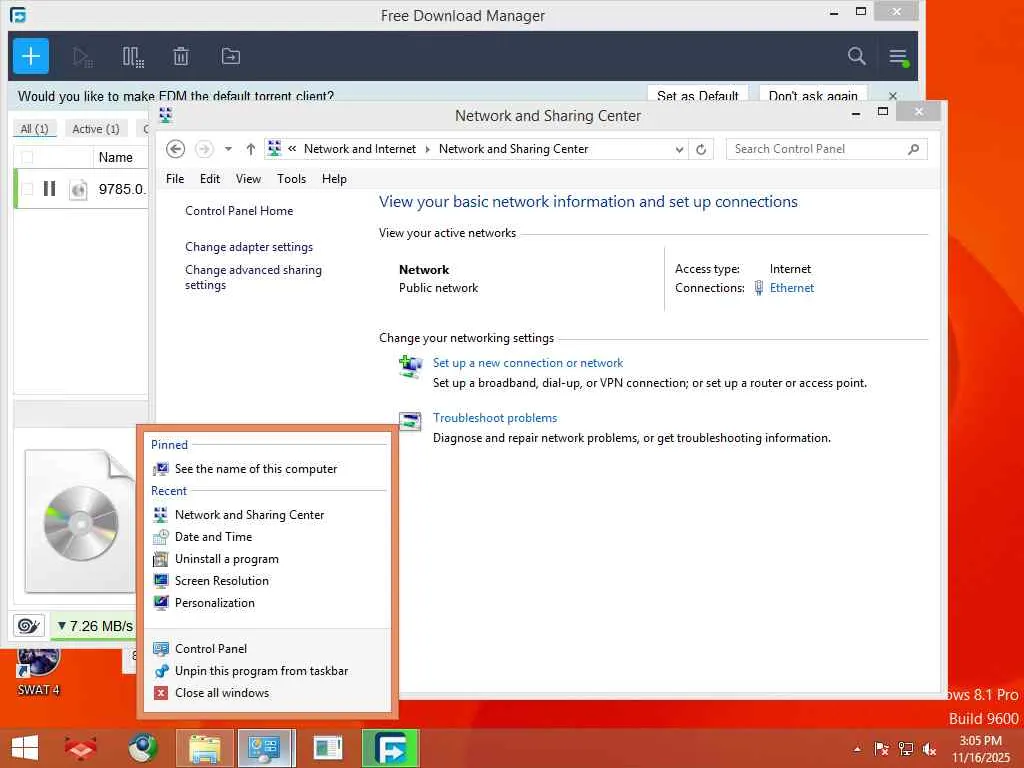Unpin this program from taskbar
Screen dimensions: 1024x768
267,671
